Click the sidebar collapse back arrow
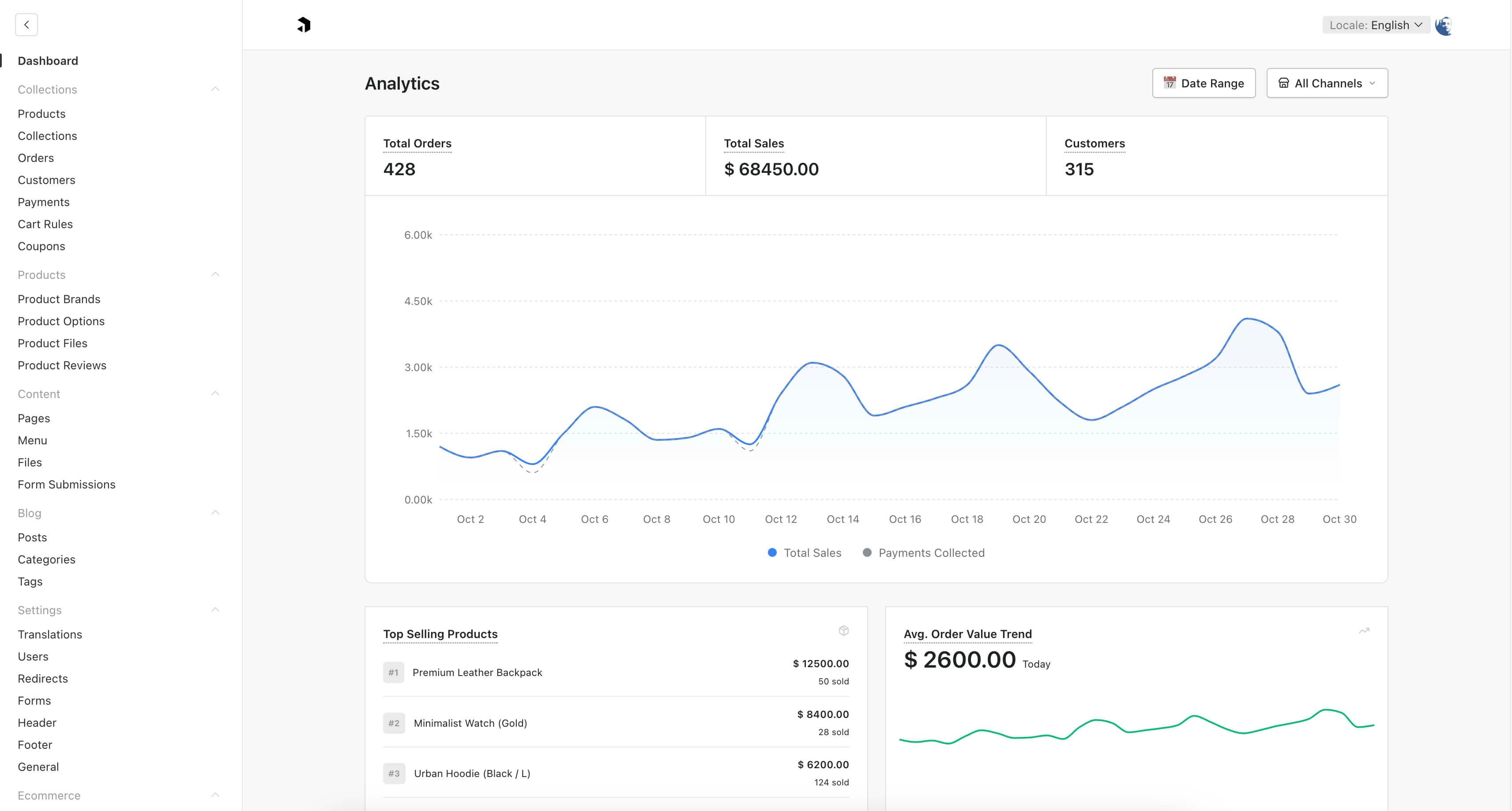 coord(26,25)
